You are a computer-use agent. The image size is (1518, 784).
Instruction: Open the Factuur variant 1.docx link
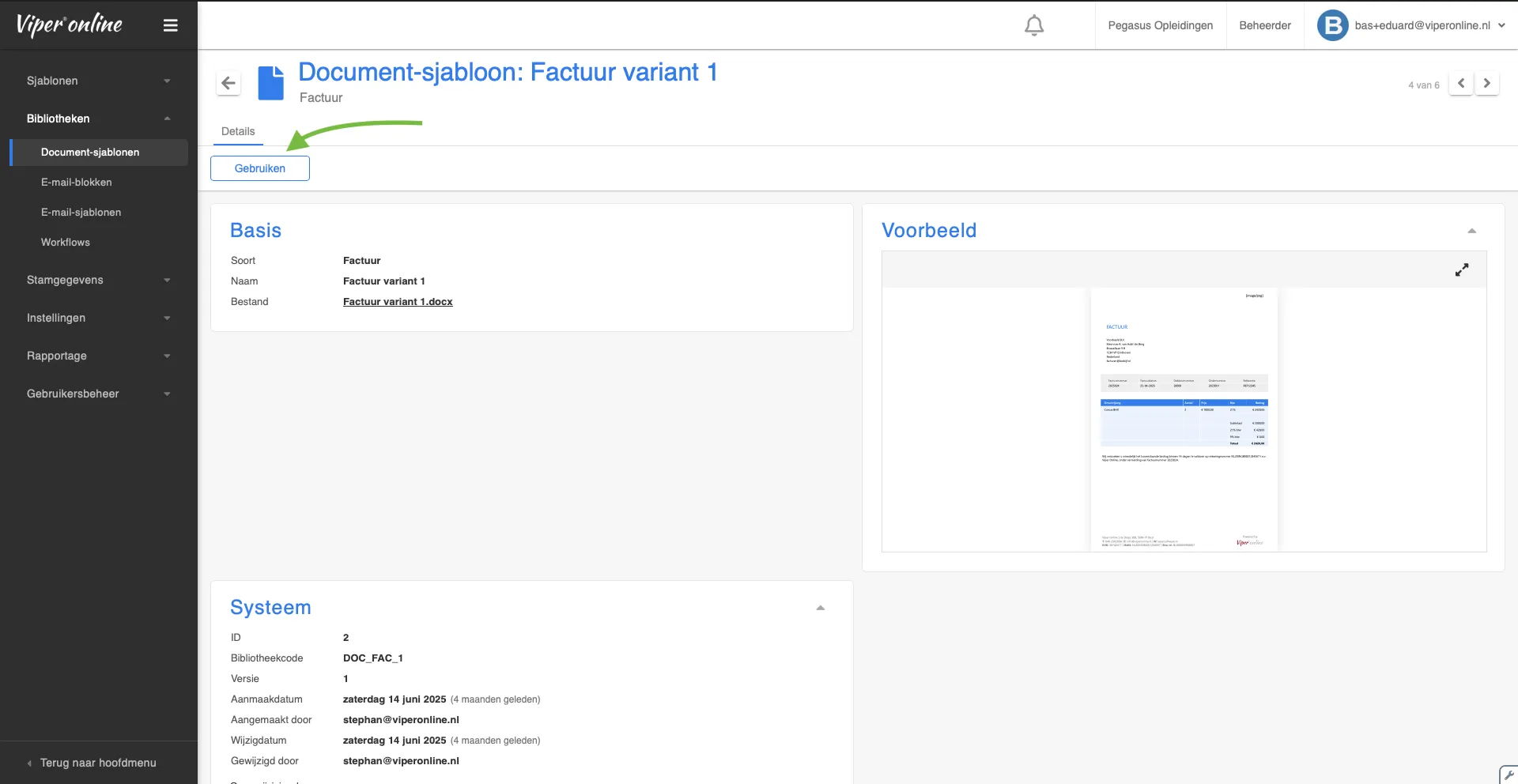coord(398,302)
